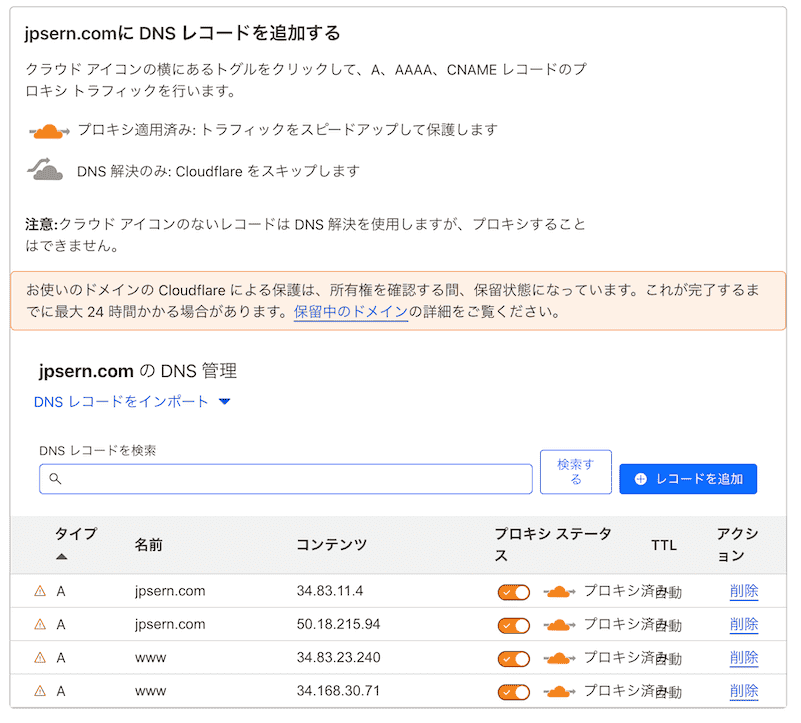This screenshot has height=723, width=801.
Task: Expand the DNS レコードをインポート dropdown
Action: point(224,402)
